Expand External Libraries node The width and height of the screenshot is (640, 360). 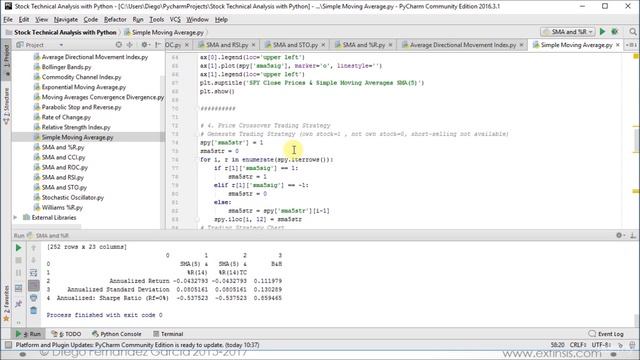(x=16, y=218)
